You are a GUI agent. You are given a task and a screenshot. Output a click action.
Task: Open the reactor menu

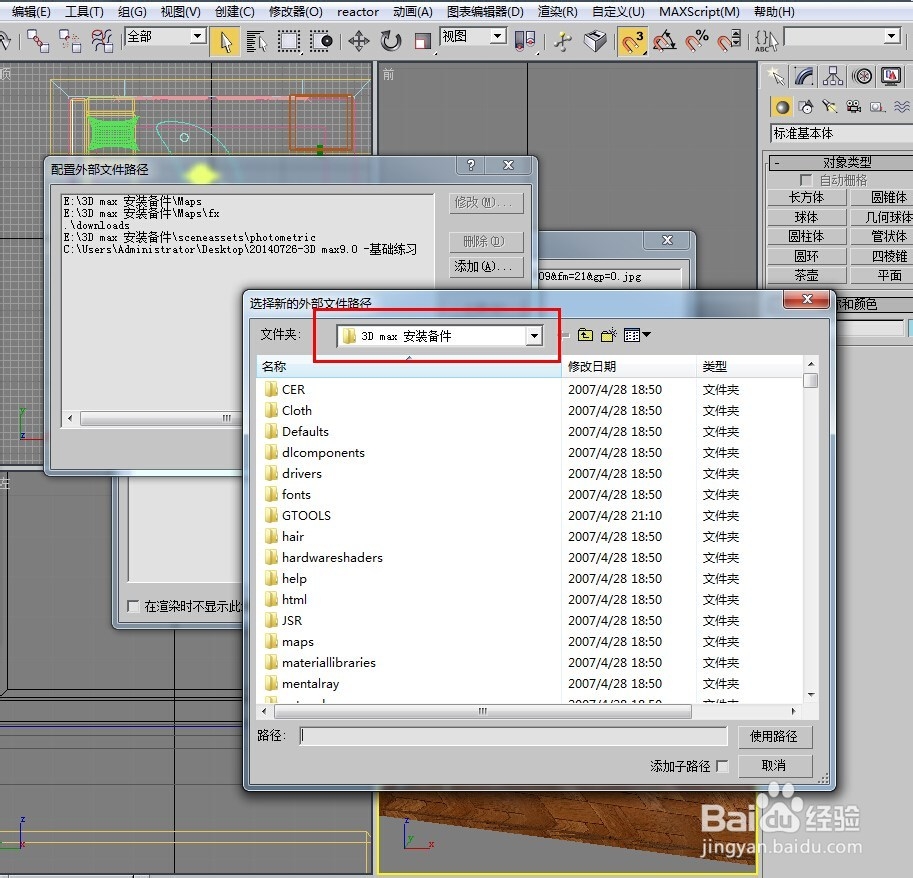click(x=358, y=12)
